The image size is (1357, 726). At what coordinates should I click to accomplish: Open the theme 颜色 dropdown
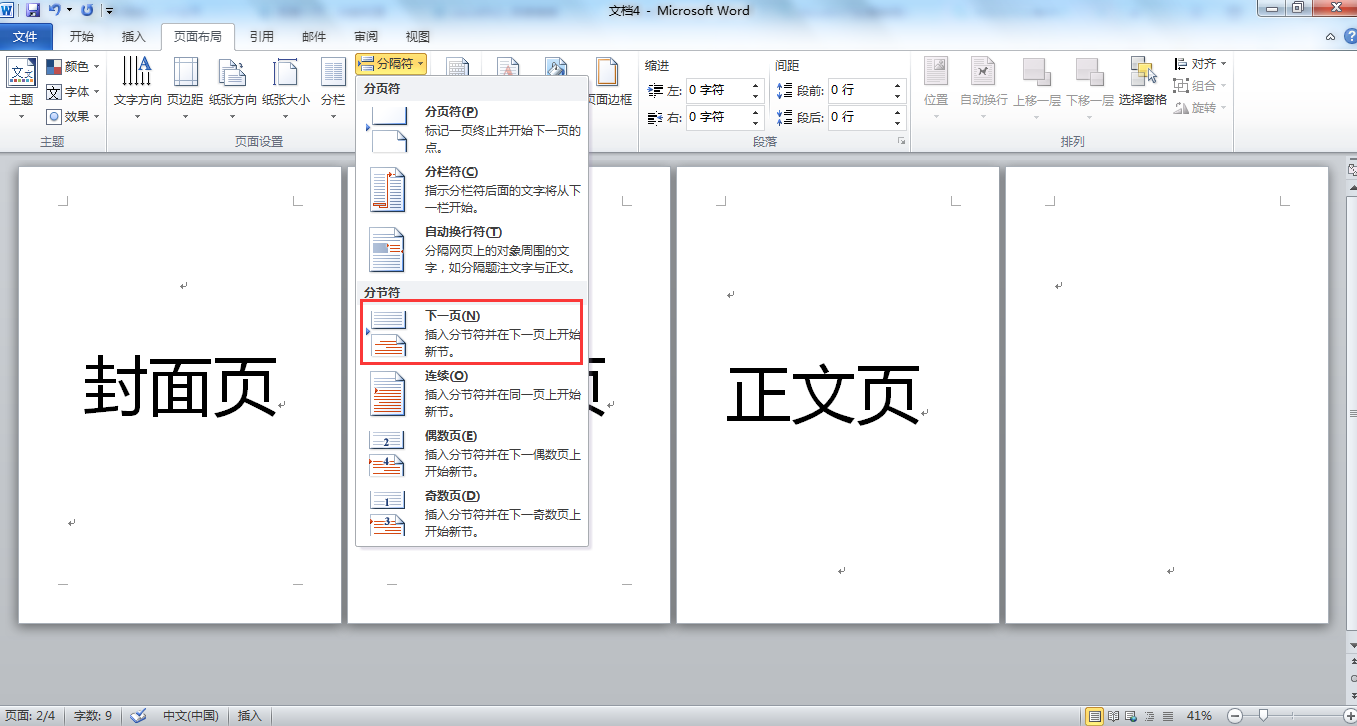72,66
